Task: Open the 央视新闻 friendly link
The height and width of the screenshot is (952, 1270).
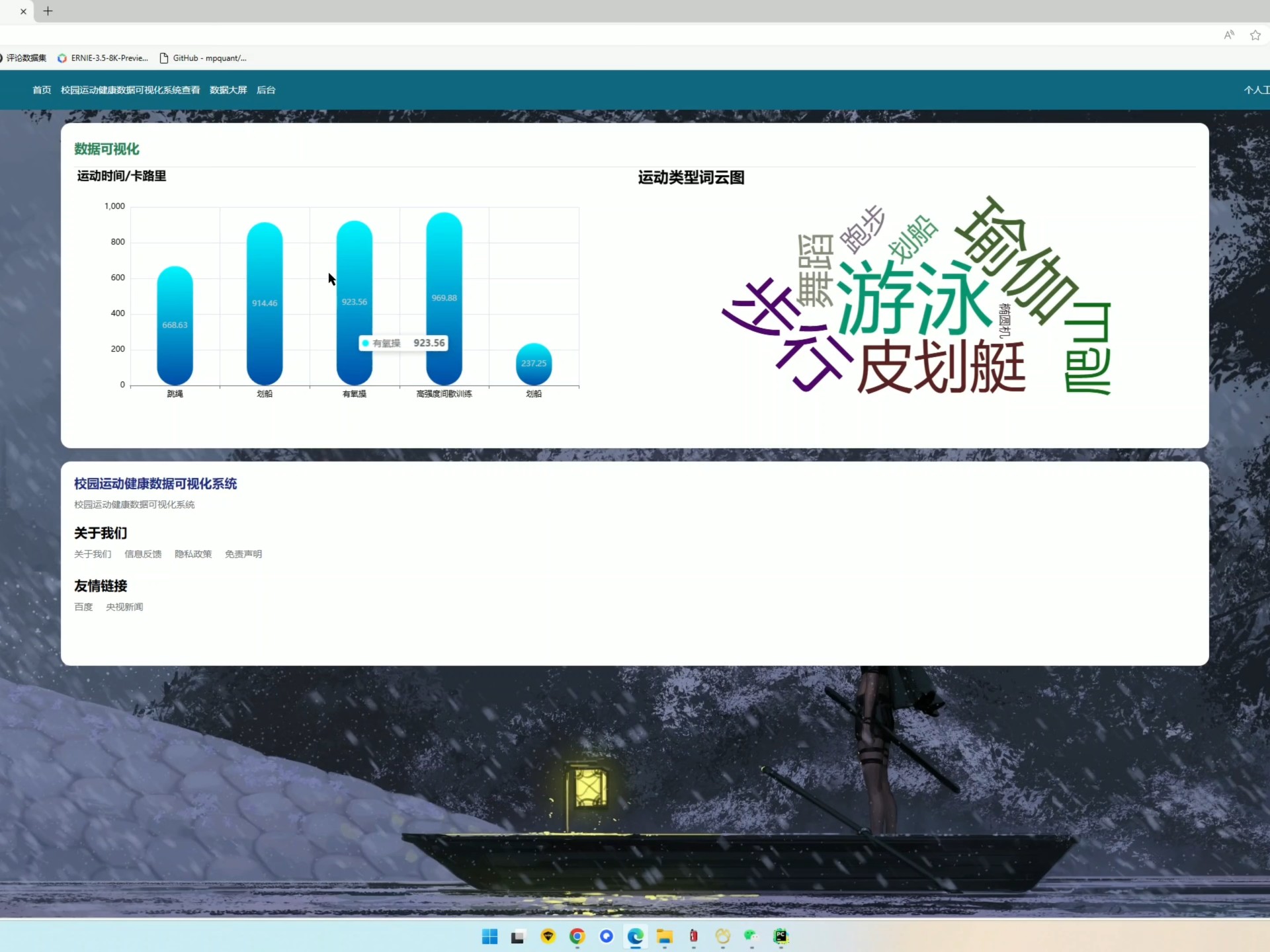Action: (124, 607)
